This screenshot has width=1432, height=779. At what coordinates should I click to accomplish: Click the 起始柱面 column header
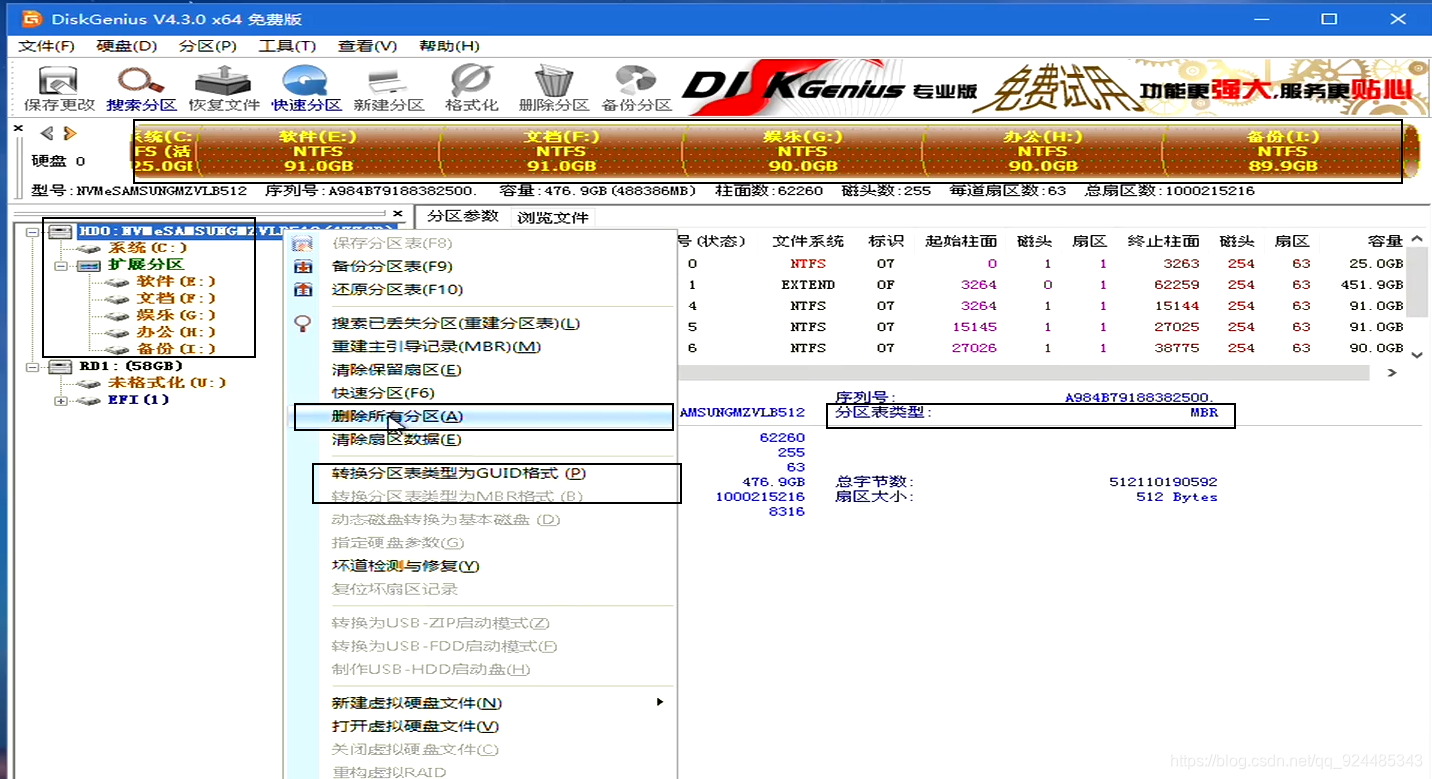coord(961,241)
